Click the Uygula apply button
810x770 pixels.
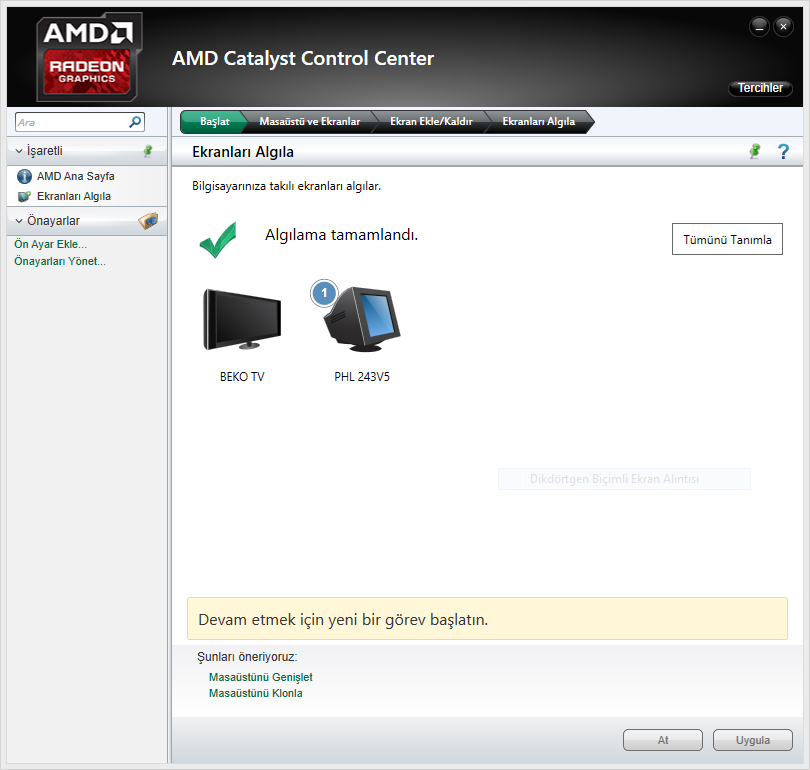[x=753, y=740]
